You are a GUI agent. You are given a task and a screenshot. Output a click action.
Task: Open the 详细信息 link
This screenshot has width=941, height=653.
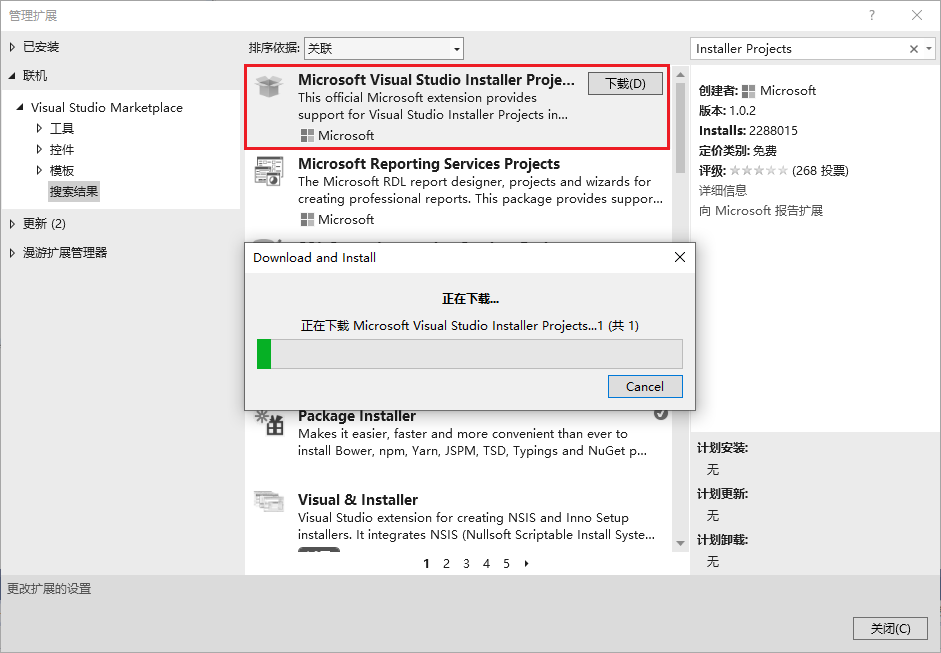pos(723,191)
